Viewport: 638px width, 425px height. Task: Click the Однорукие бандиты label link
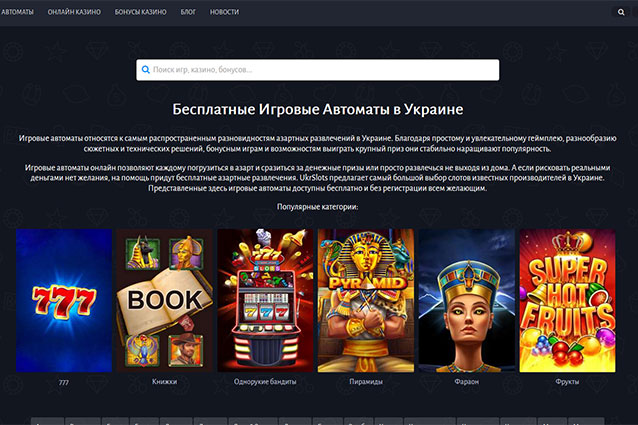click(265, 382)
